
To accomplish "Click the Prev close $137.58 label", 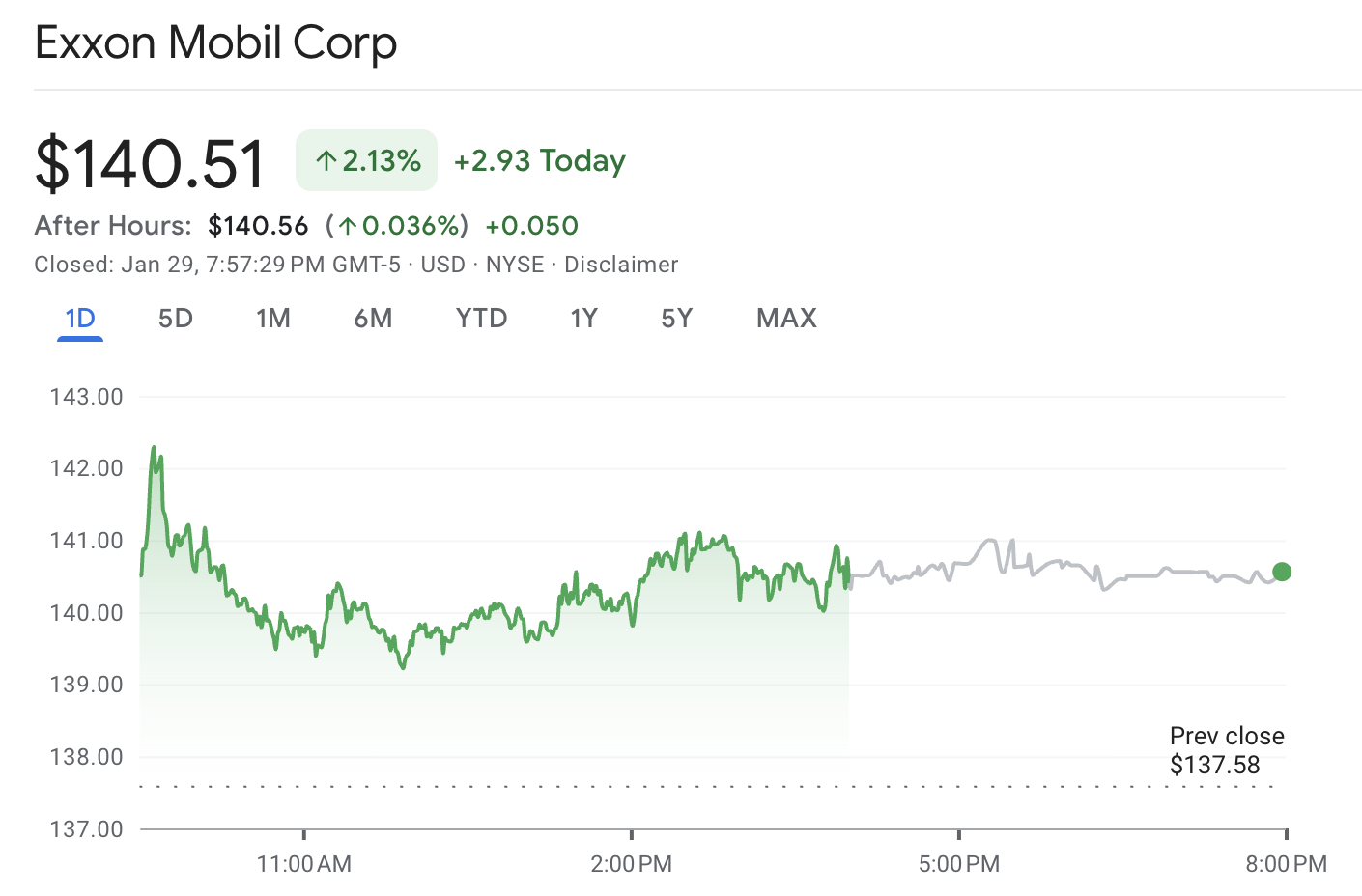I will pyautogui.click(x=1227, y=750).
